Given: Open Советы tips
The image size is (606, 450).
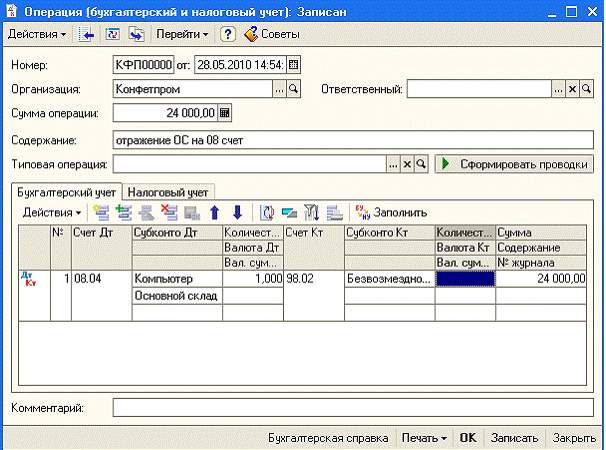Looking at the screenshot, I should click(x=272, y=34).
